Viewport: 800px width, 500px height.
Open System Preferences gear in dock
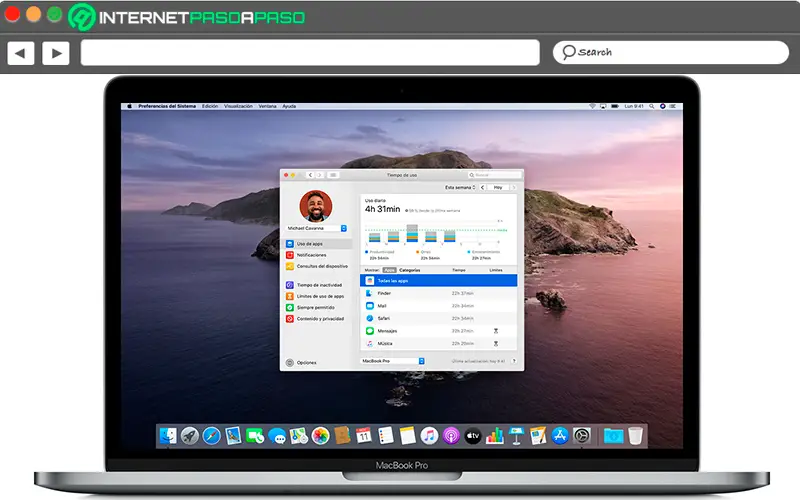(x=582, y=436)
